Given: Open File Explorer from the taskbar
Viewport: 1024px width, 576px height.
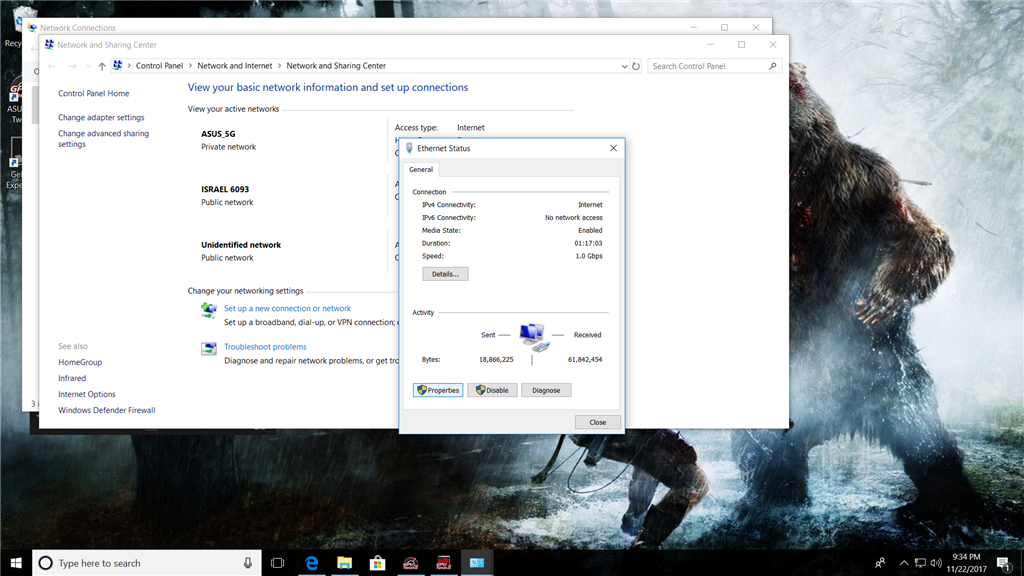Looking at the screenshot, I should coord(344,563).
